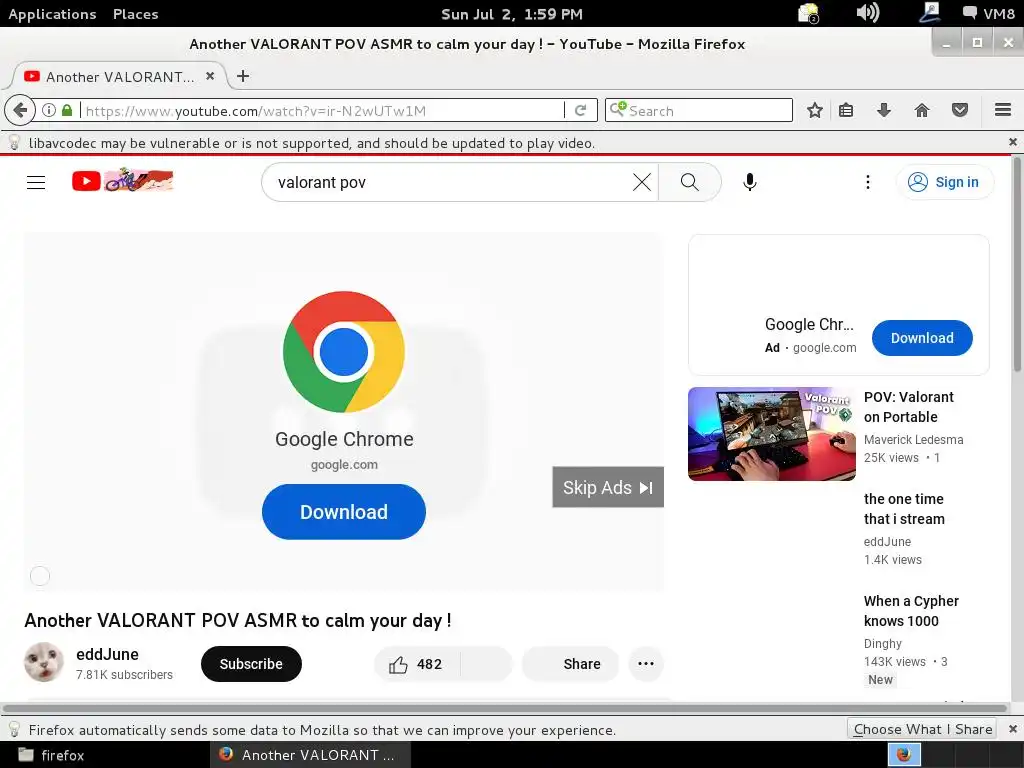Image resolution: width=1024 pixels, height=768 pixels.
Task: Like the video with thumbs up
Action: [x=417, y=664]
